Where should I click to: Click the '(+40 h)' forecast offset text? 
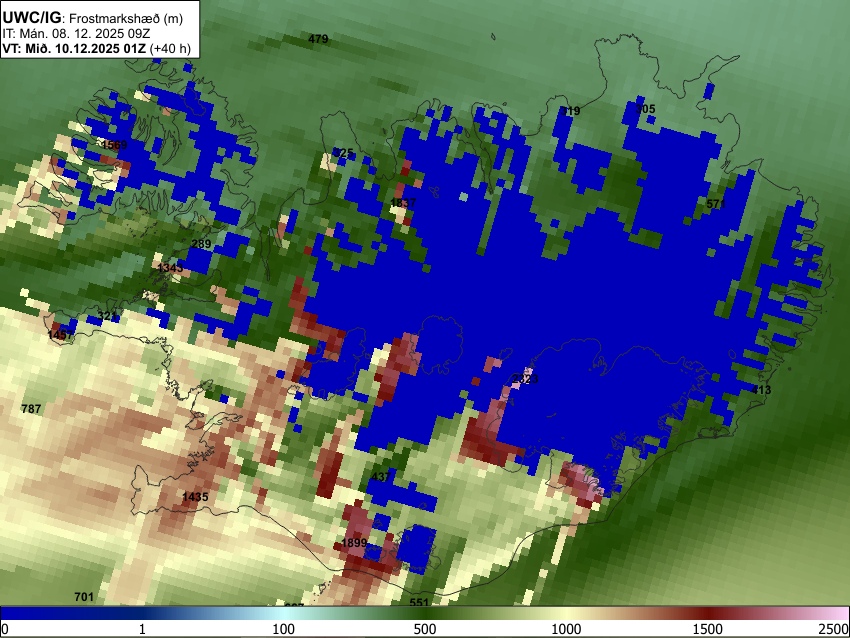point(170,48)
